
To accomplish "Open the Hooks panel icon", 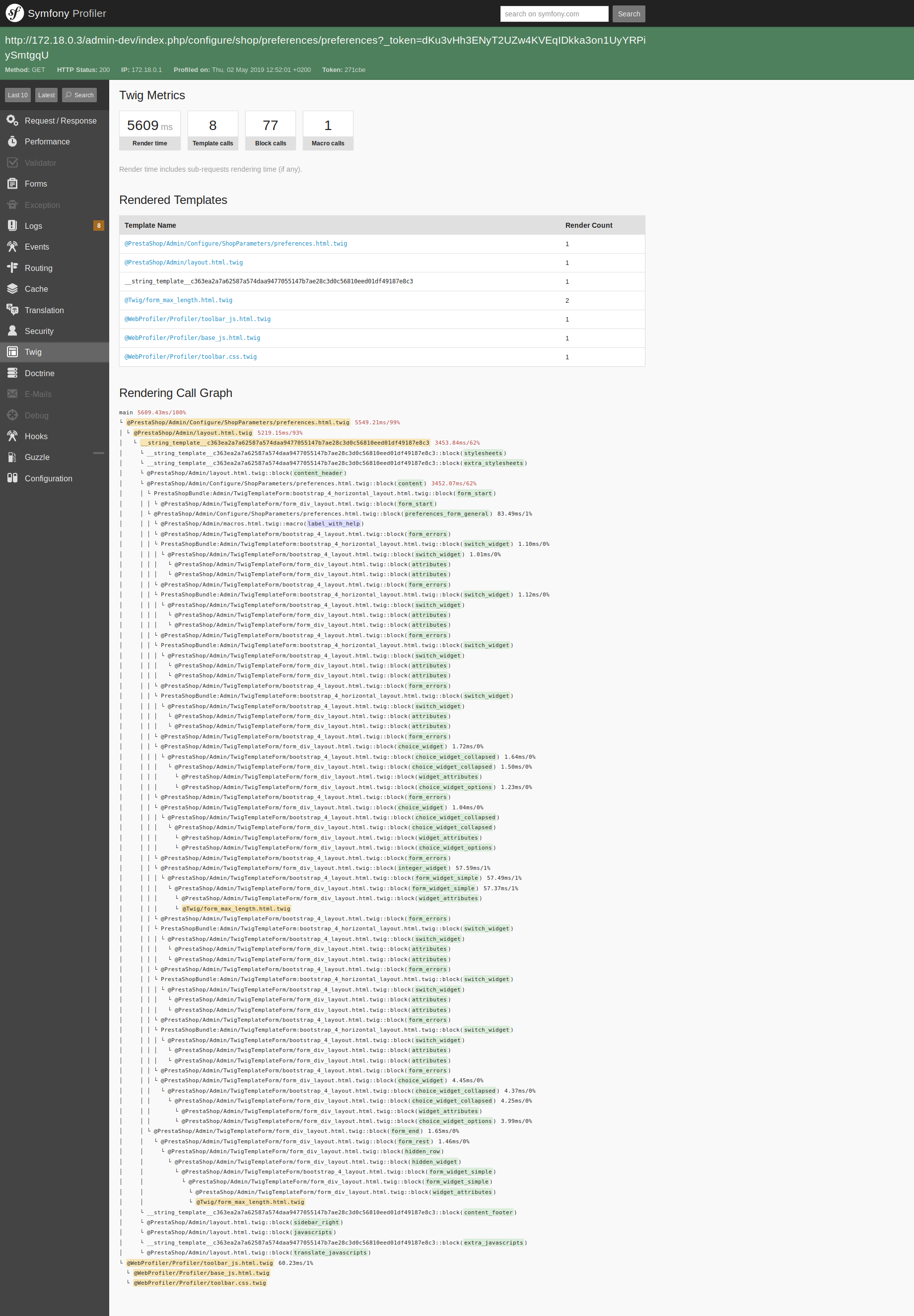I will point(12,436).
